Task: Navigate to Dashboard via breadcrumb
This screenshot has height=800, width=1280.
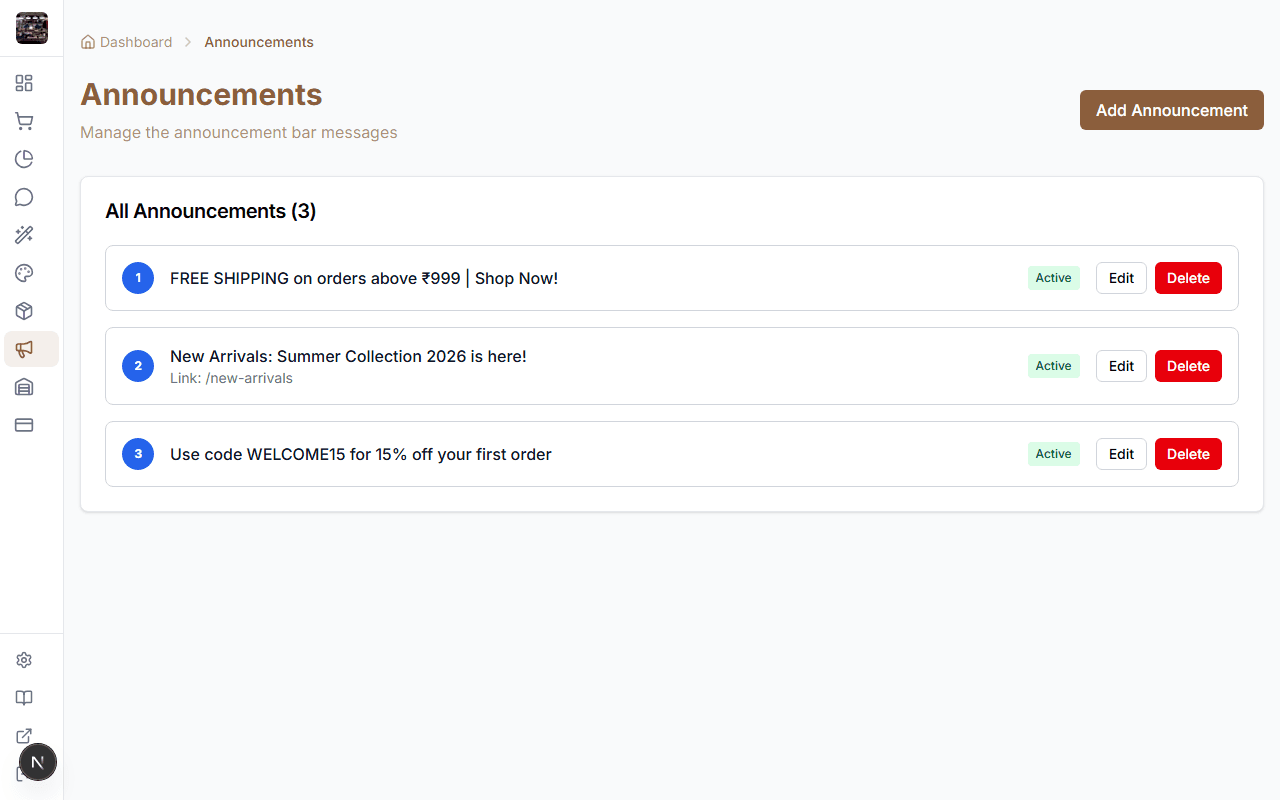Action: pyautogui.click(x=135, y=42)
